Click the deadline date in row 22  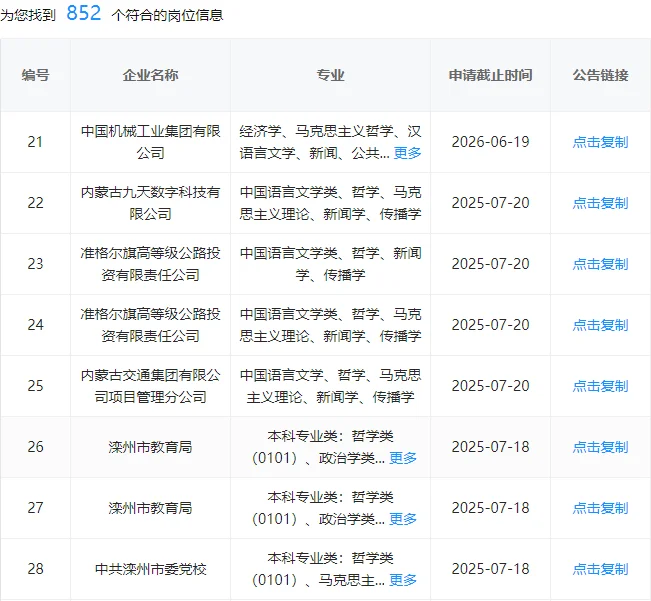point(490,203)
